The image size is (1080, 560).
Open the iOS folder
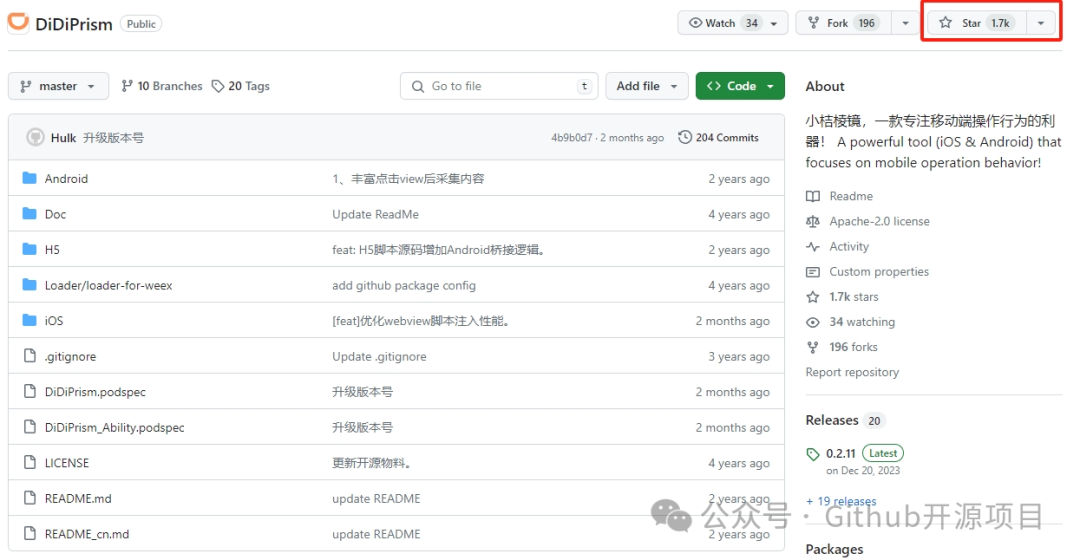(54, 320)
